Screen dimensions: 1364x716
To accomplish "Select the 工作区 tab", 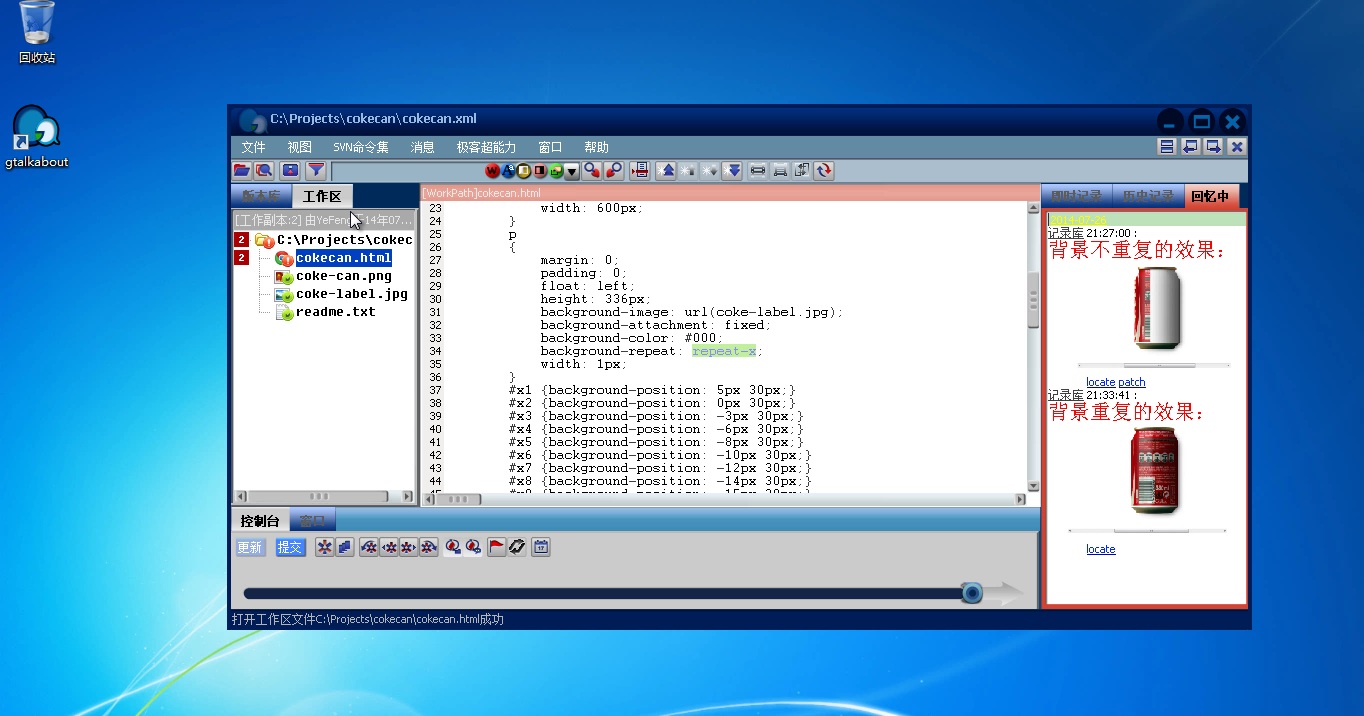I will (x=322, y=196).
